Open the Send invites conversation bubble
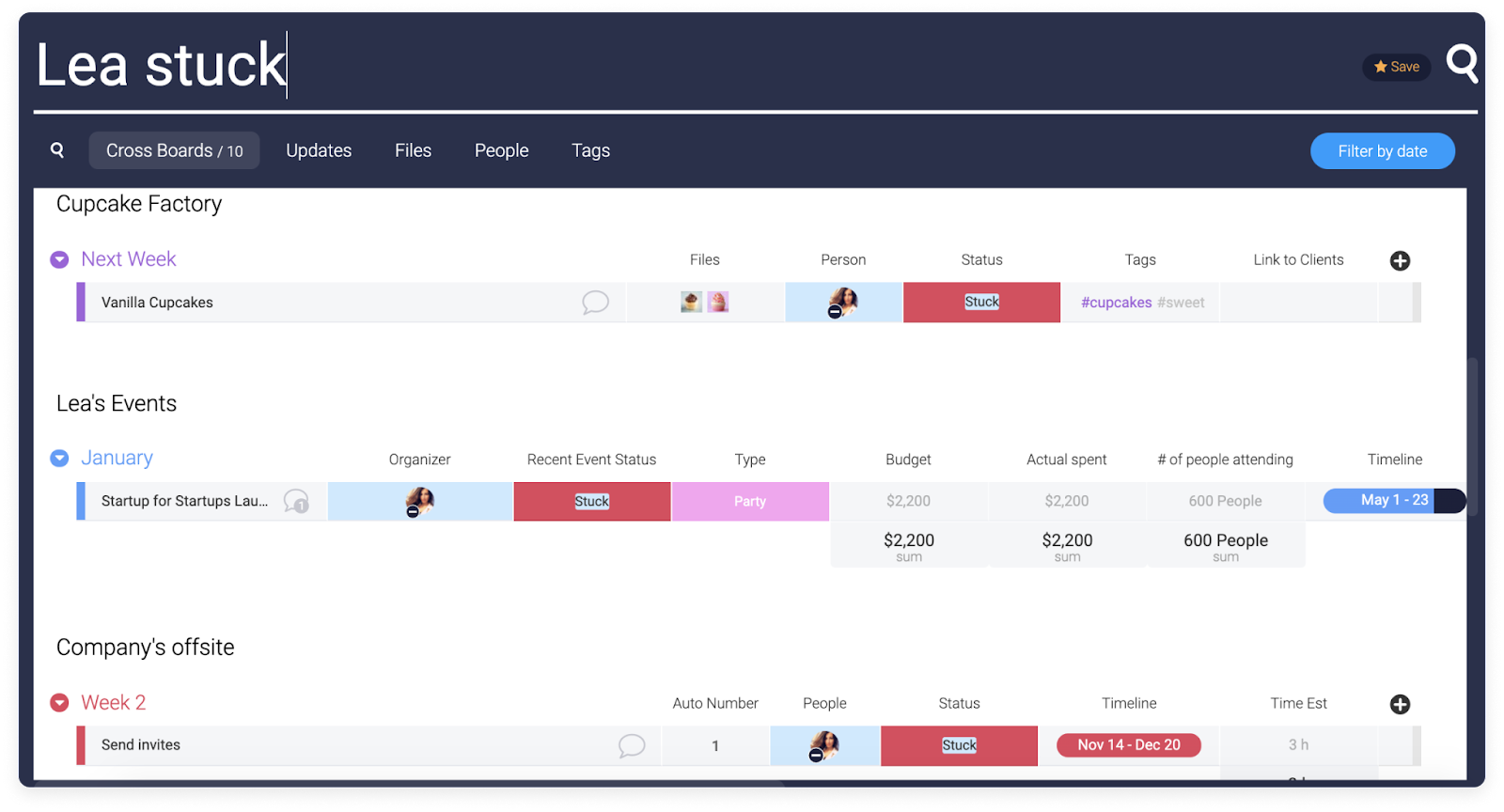This screenshot has width=1504, height=812. (x=632, y=745)
